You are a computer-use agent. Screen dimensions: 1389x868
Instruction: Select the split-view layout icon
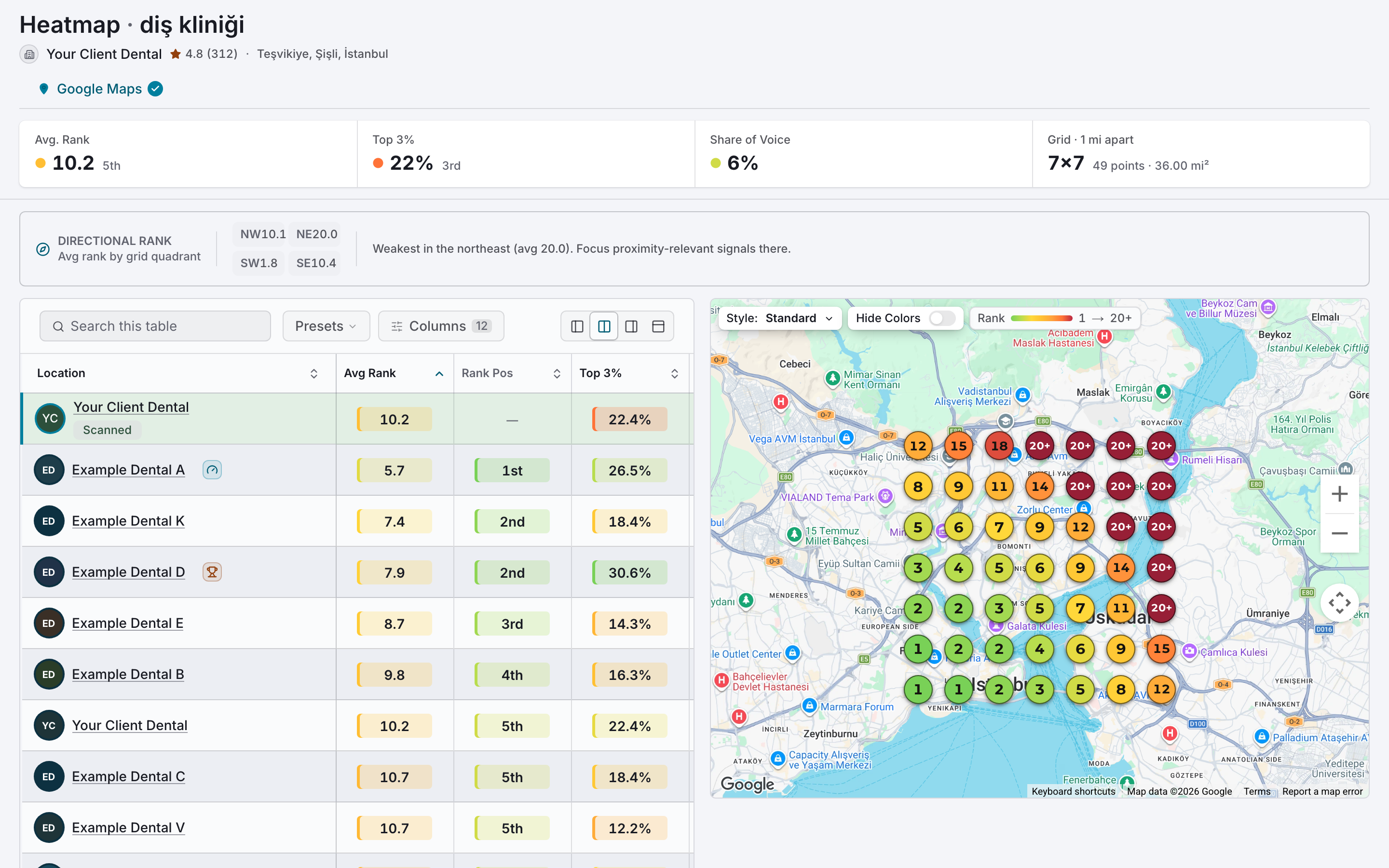click(x=604, y=326)
